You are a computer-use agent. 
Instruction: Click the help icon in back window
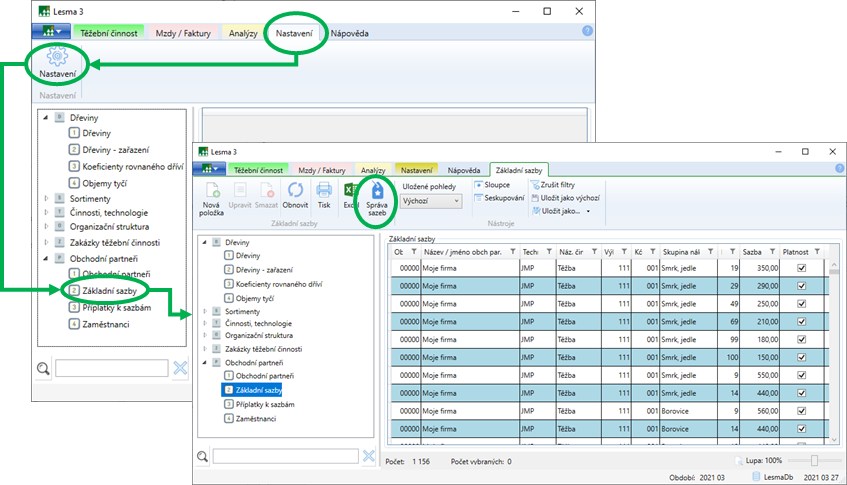pos(587,32)
